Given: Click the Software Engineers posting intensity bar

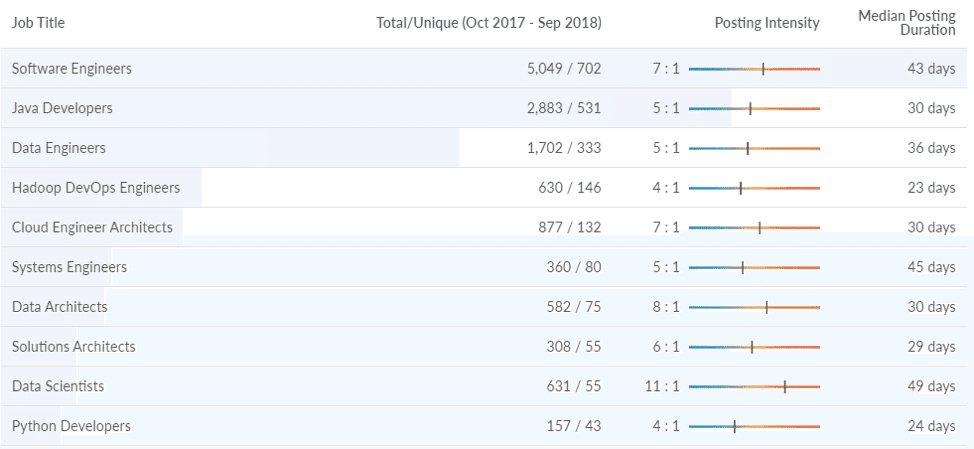Looking at the screenshot, I should pyautogui.click(x=755, y=69).
